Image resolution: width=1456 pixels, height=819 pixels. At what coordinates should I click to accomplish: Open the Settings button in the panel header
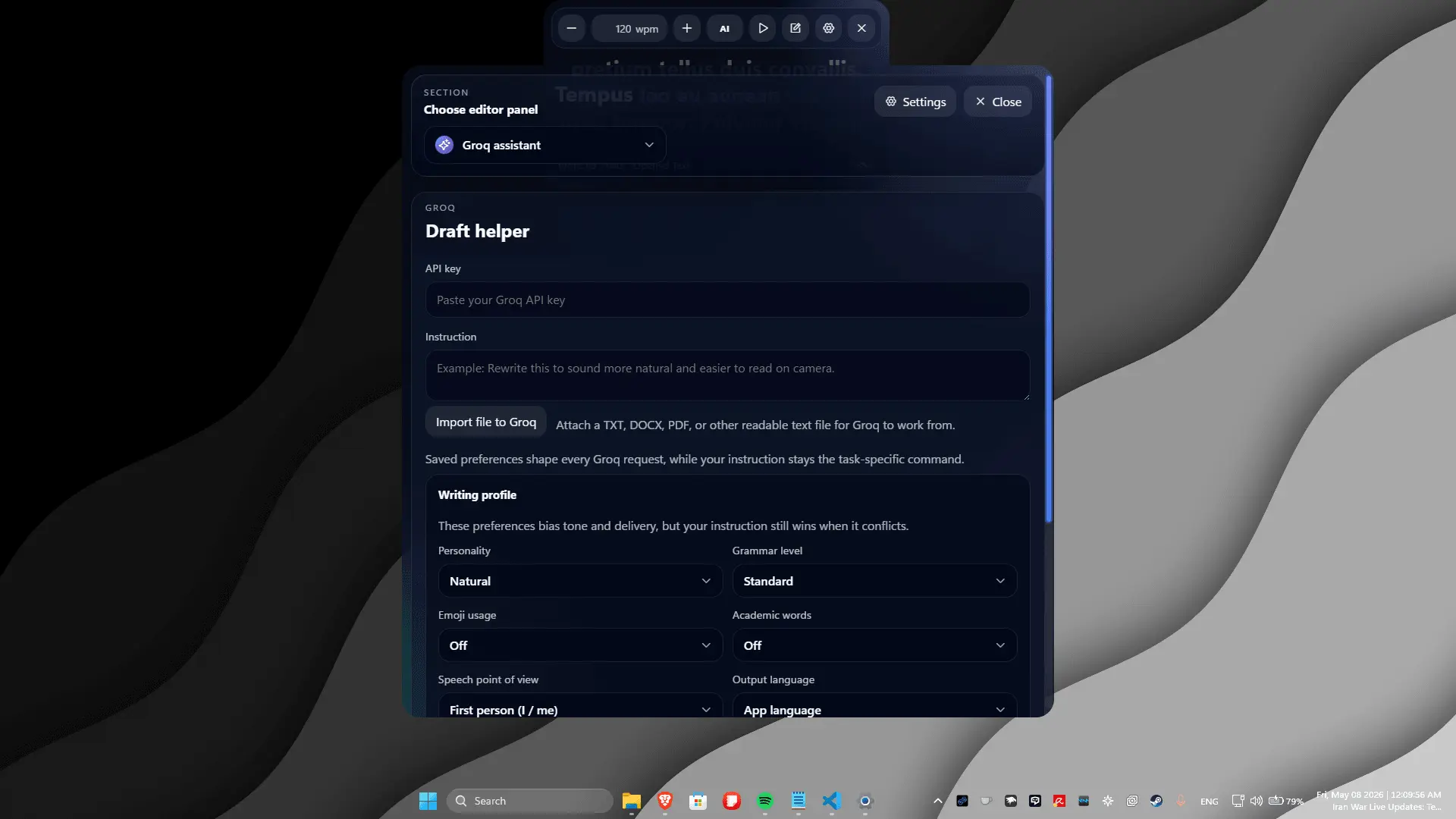(915, 102)
